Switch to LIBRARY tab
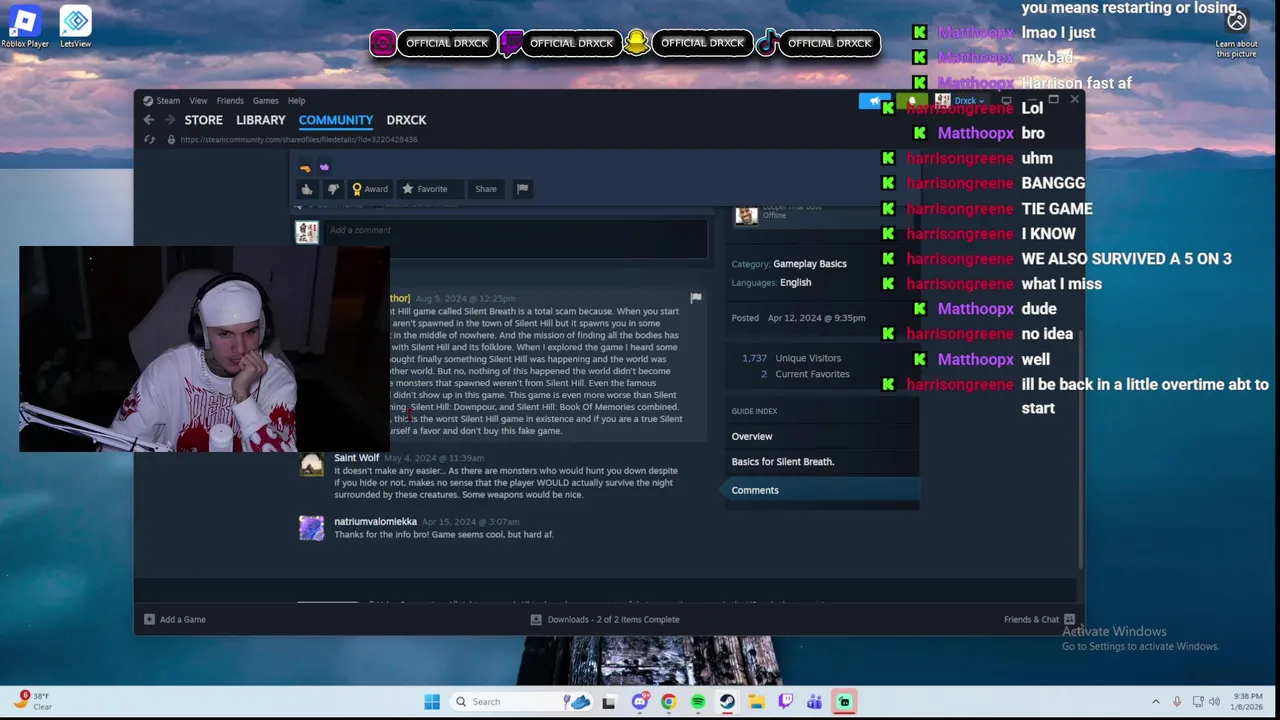 click(261, 120)
